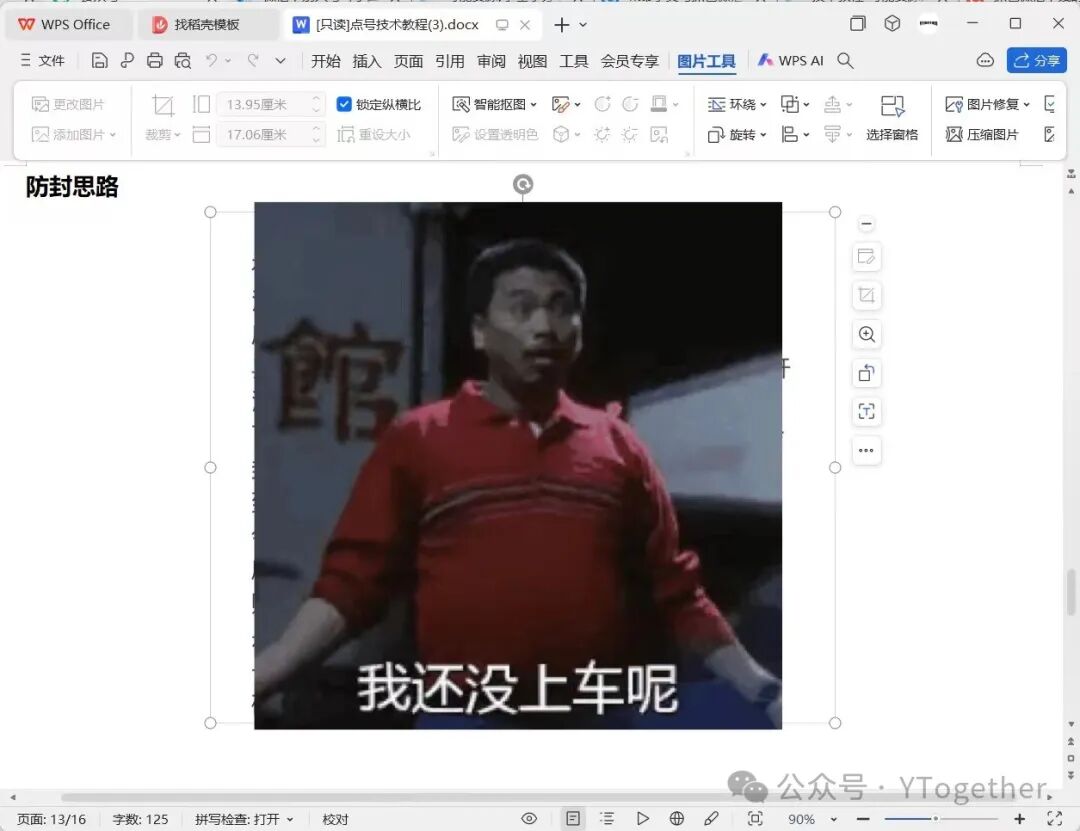Click the floating rotate icon beside image

866,373
